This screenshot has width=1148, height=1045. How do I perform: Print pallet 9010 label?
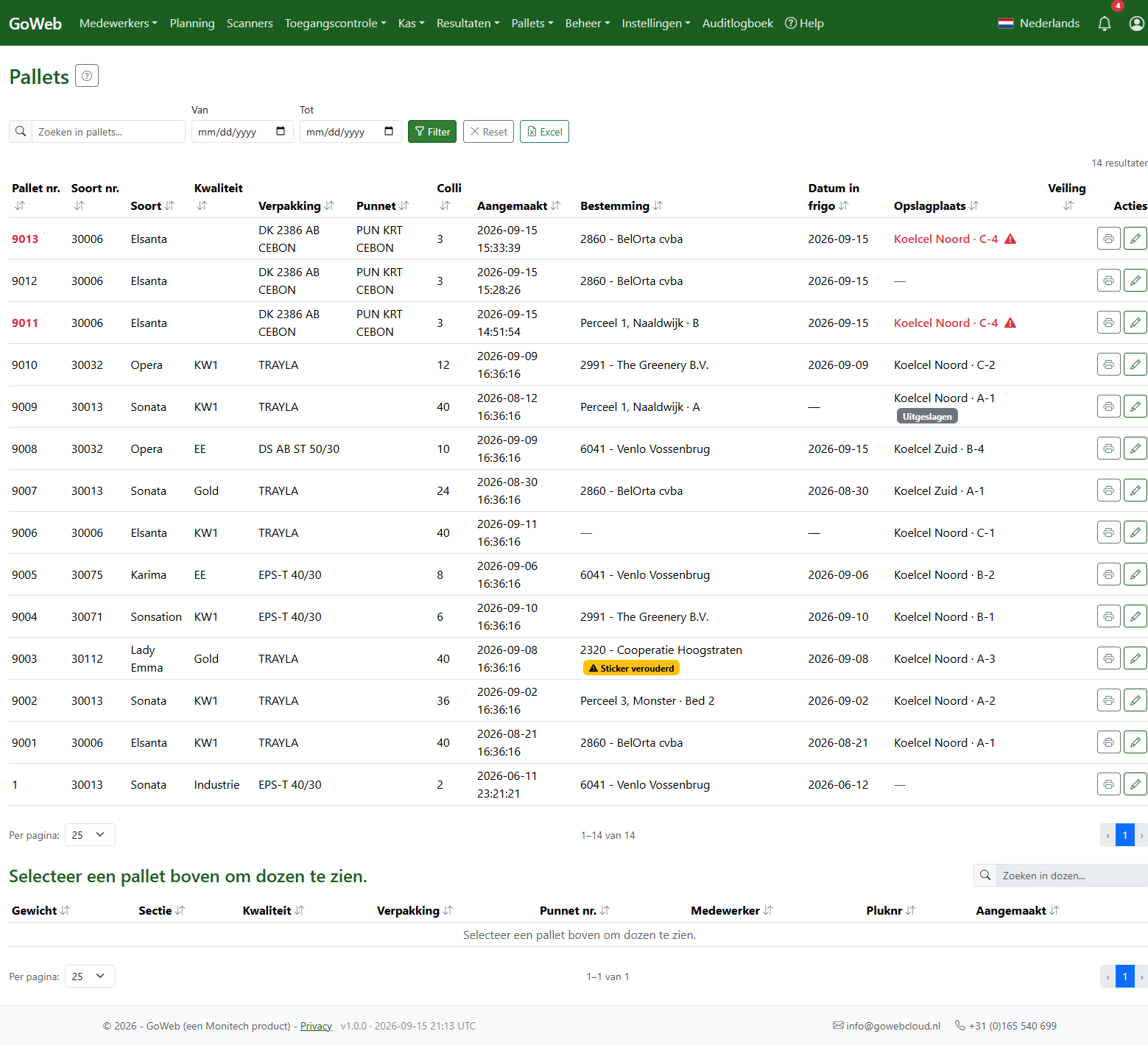pos(1108,365)
